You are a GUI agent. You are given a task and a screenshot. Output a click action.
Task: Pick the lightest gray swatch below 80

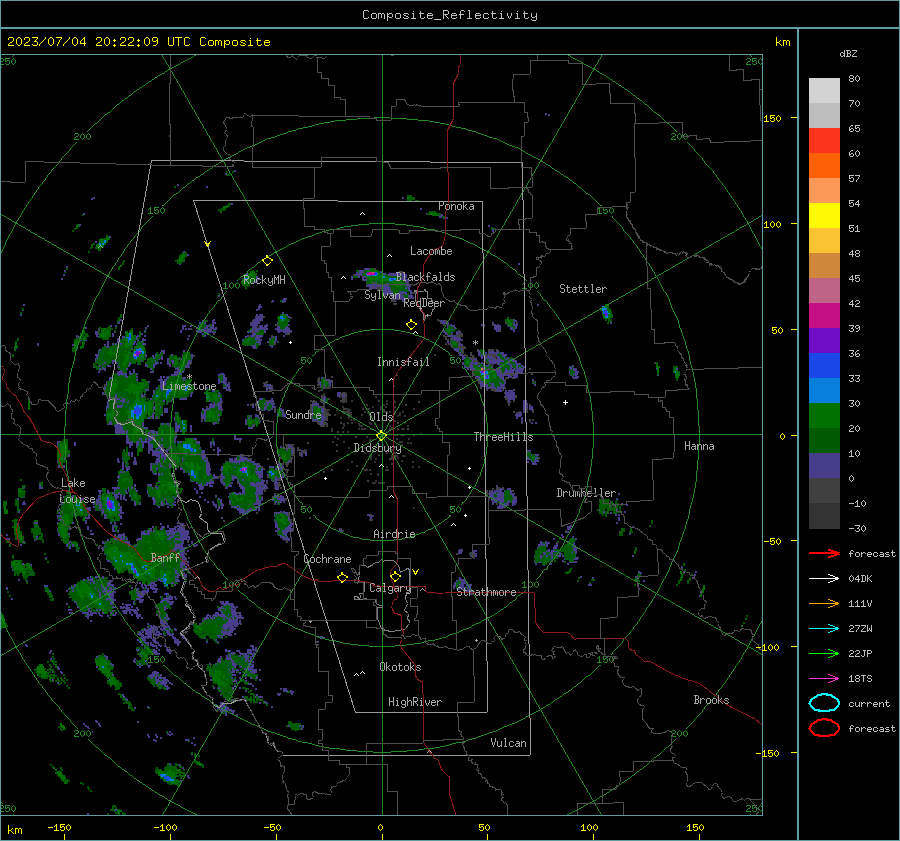coord(824,91)
